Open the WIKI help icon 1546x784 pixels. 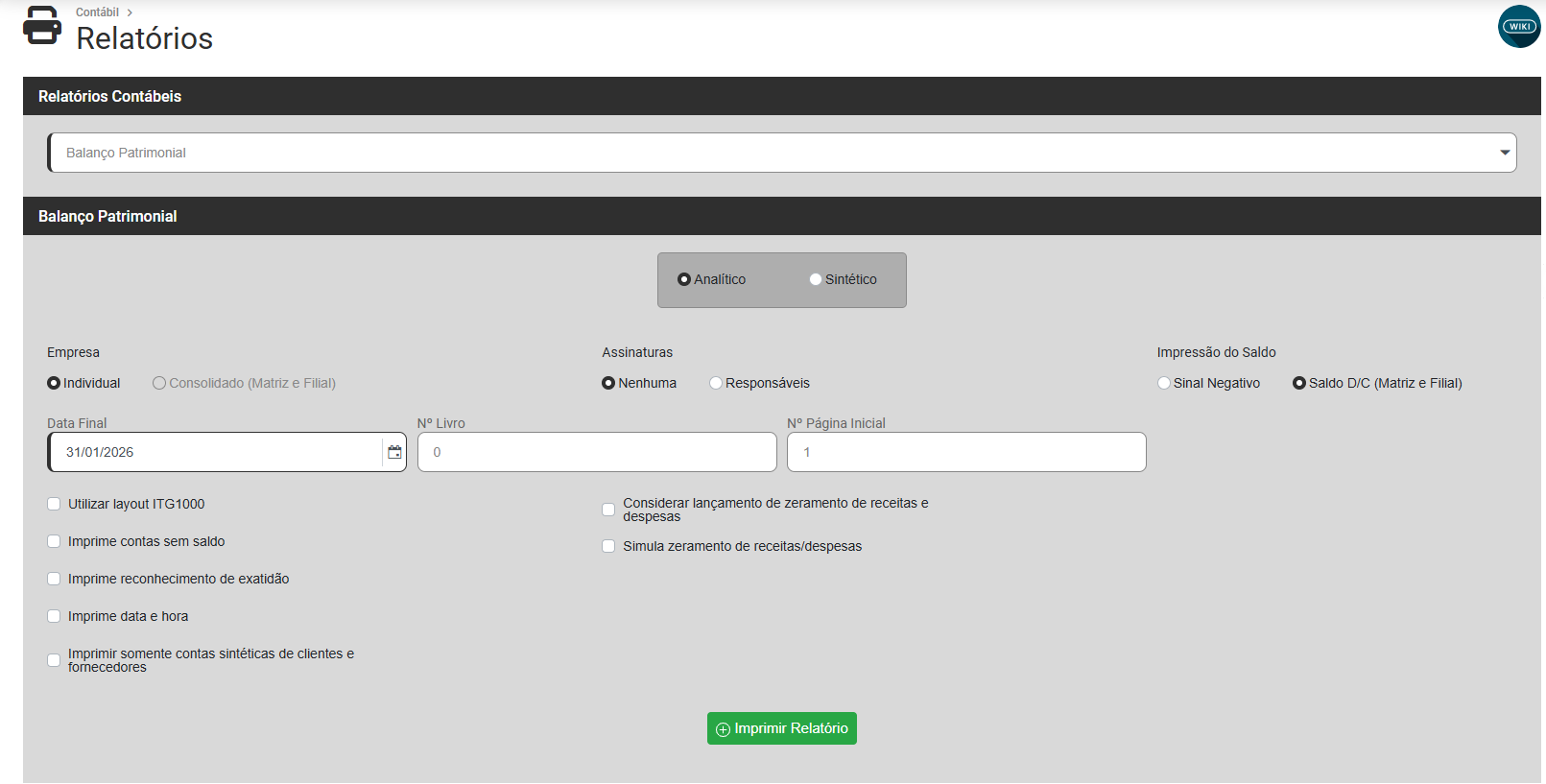point(1519,27)
